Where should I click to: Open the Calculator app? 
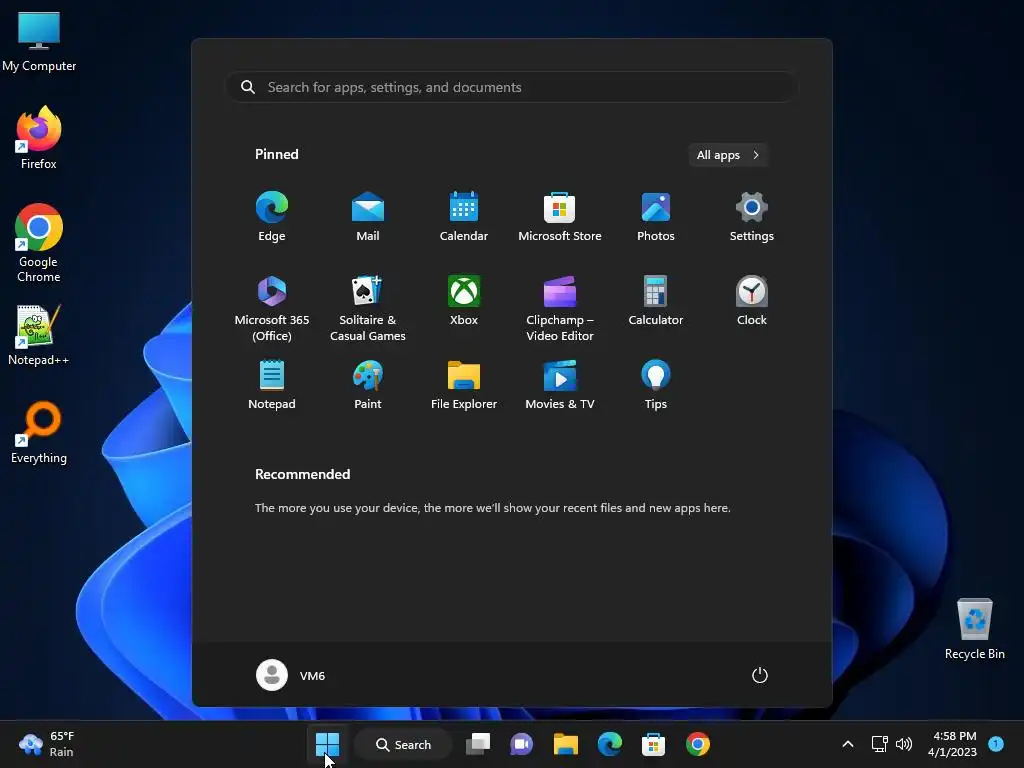pyautogui.click(x=656, y=301)
